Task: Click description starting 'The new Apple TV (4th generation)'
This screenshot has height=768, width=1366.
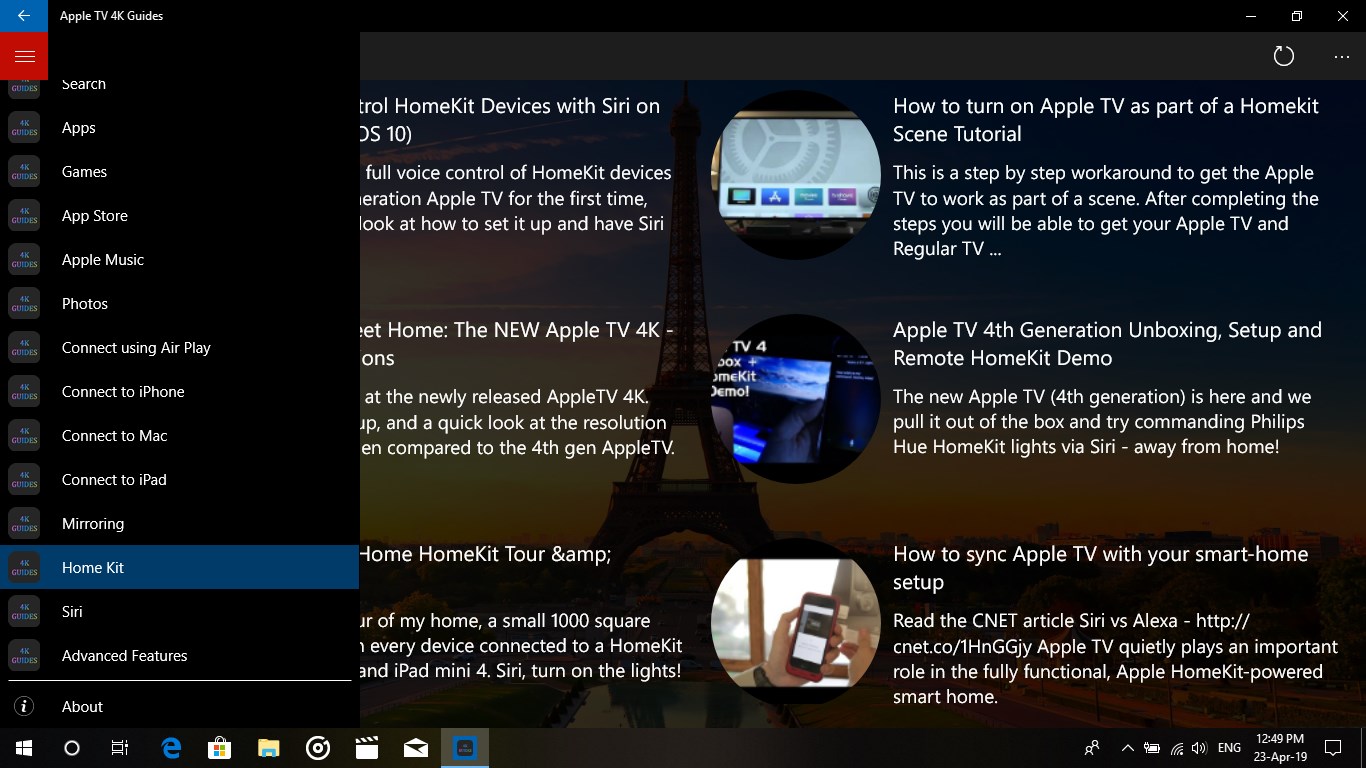Action: pos(1101,422)
